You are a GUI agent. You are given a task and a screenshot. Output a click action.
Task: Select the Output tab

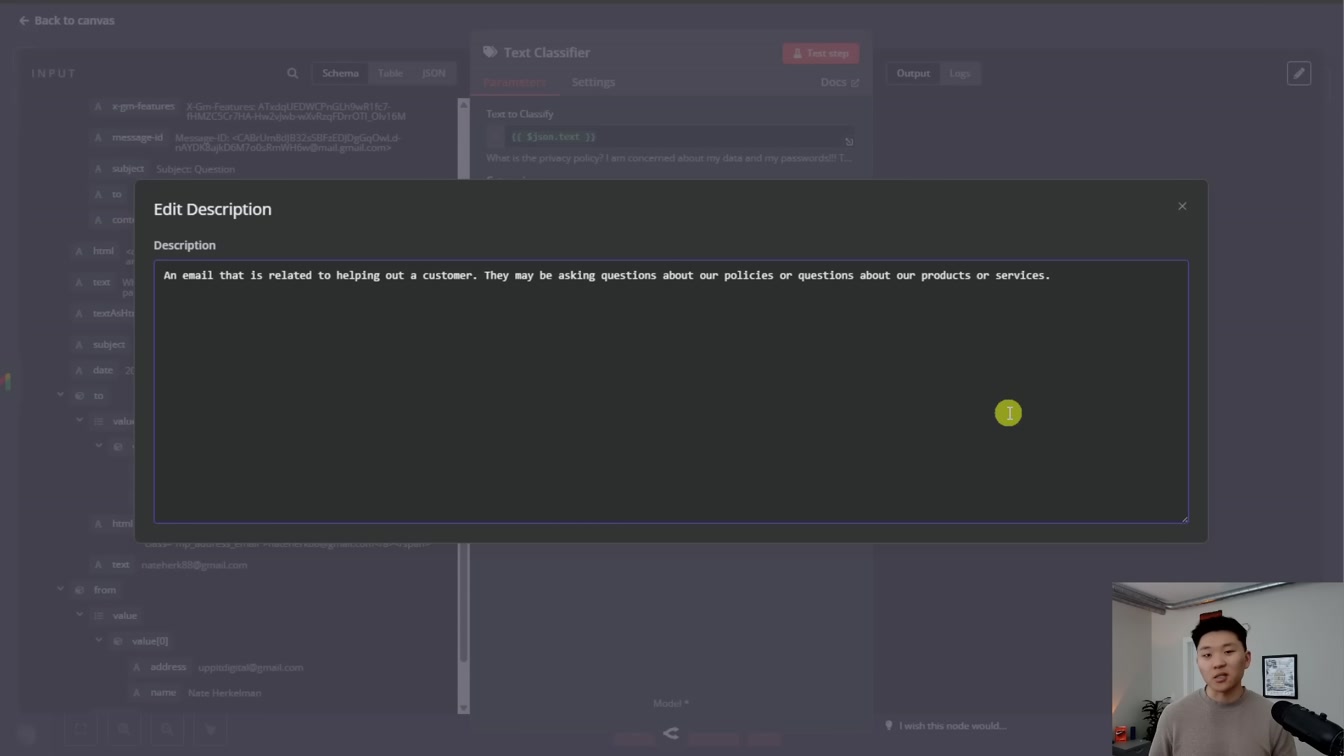[912, 73]
